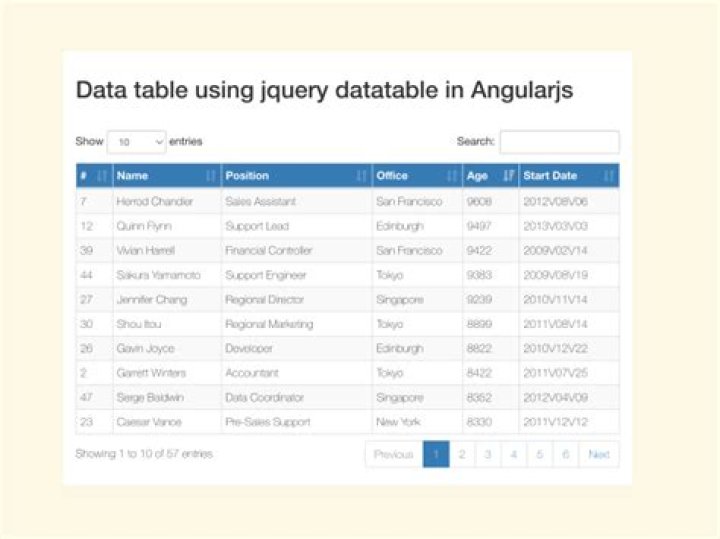Select the Herrod Chandler row
The height and width of the screenshot is (539, 720).
(156, 201)
